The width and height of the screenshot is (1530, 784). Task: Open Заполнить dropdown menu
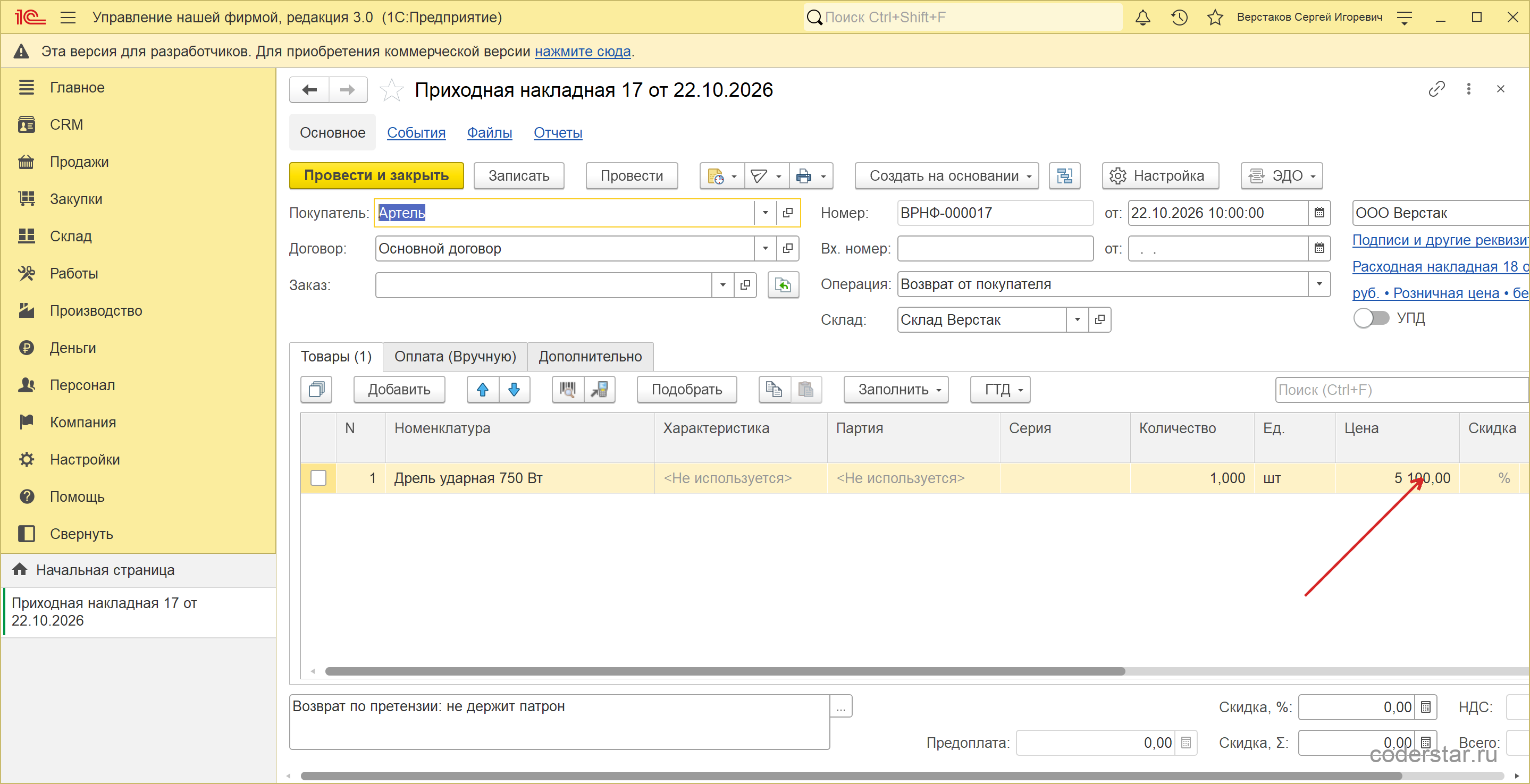tap(896, 390)
